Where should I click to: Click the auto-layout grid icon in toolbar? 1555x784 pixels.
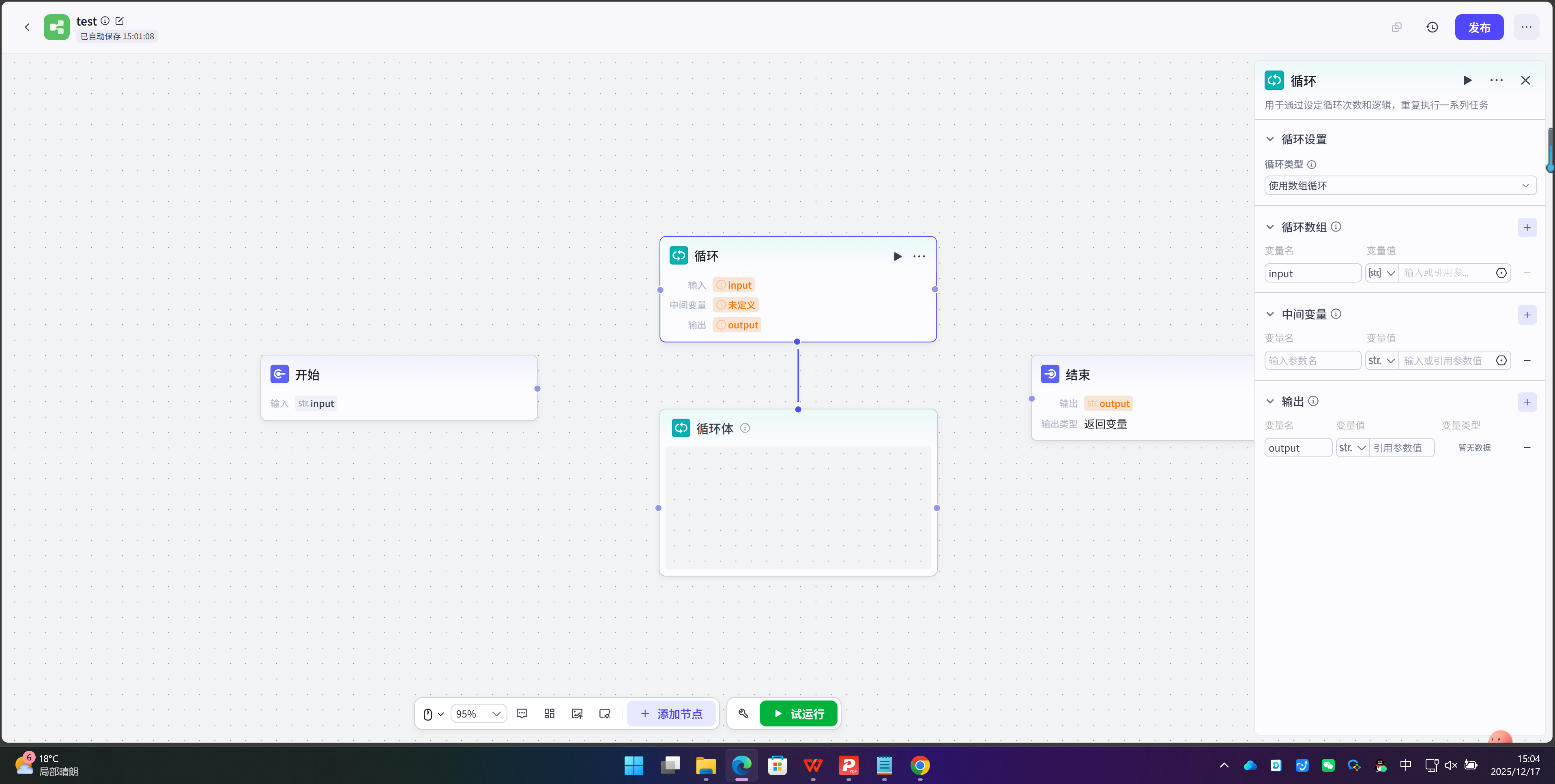(549, 713)
